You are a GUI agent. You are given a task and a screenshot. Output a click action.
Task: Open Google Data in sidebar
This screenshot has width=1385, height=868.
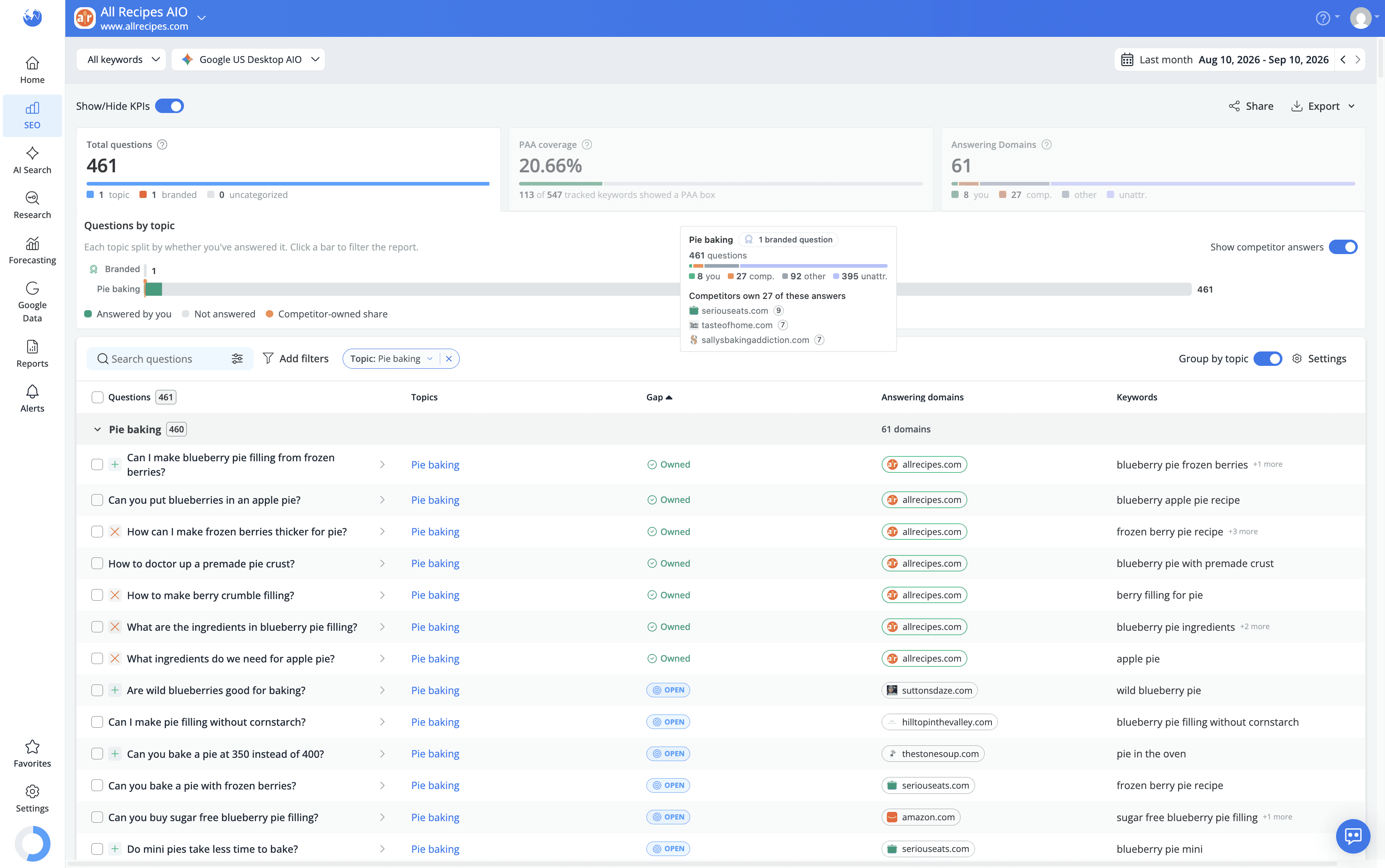32,302
